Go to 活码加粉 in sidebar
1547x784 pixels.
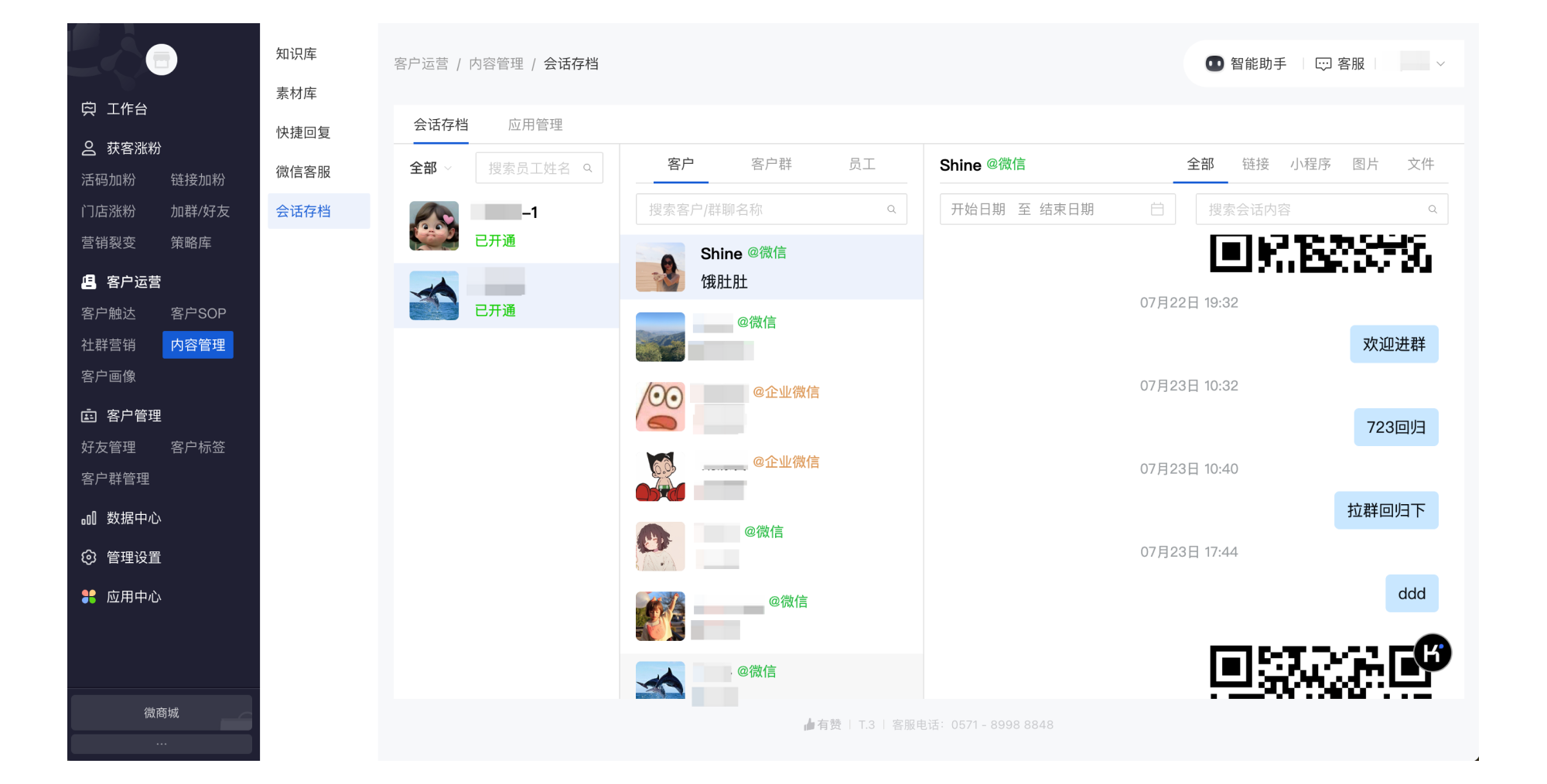click(108, 180)
